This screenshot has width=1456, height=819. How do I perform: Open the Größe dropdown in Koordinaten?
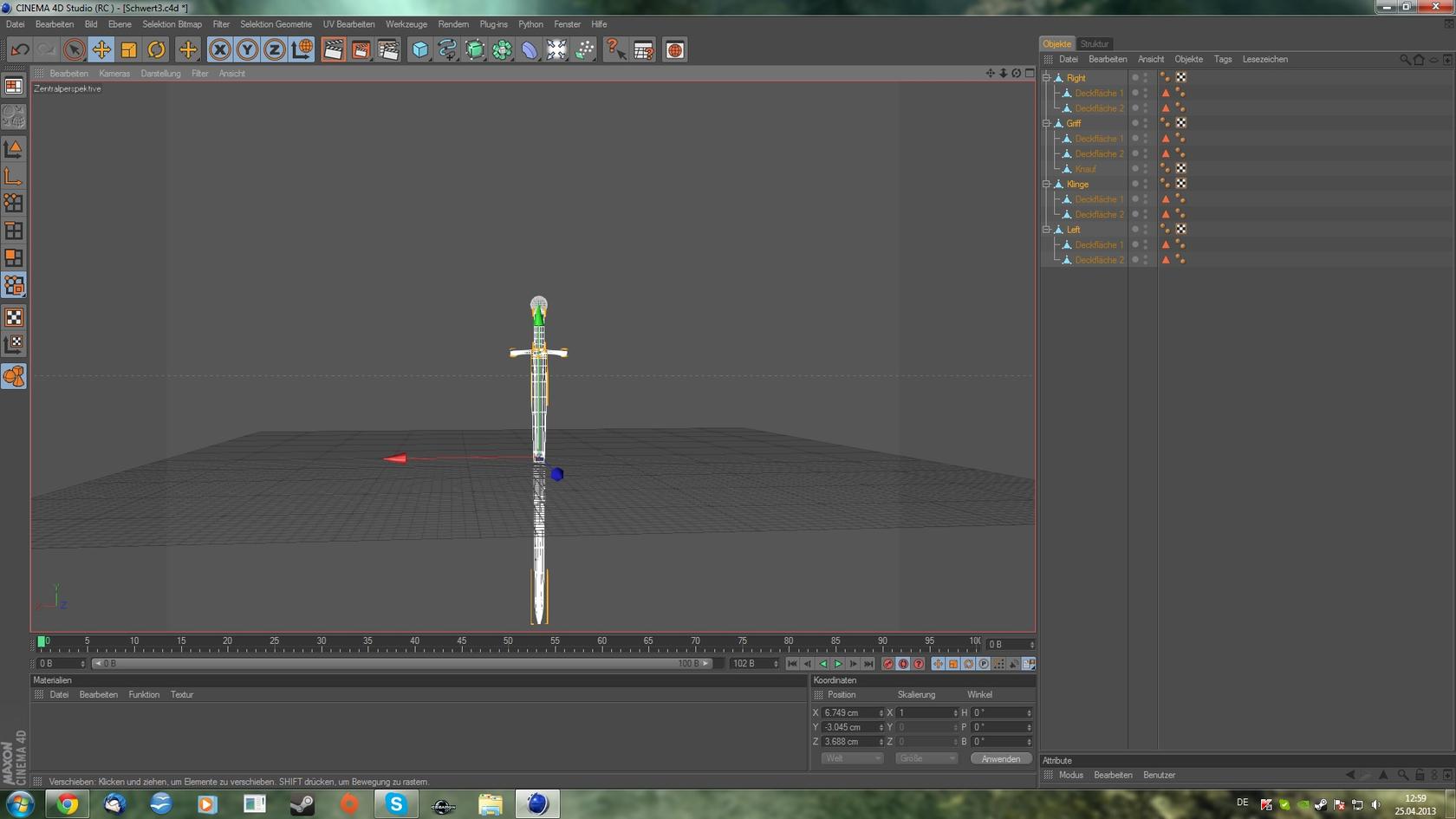click(x=926, y=758)
